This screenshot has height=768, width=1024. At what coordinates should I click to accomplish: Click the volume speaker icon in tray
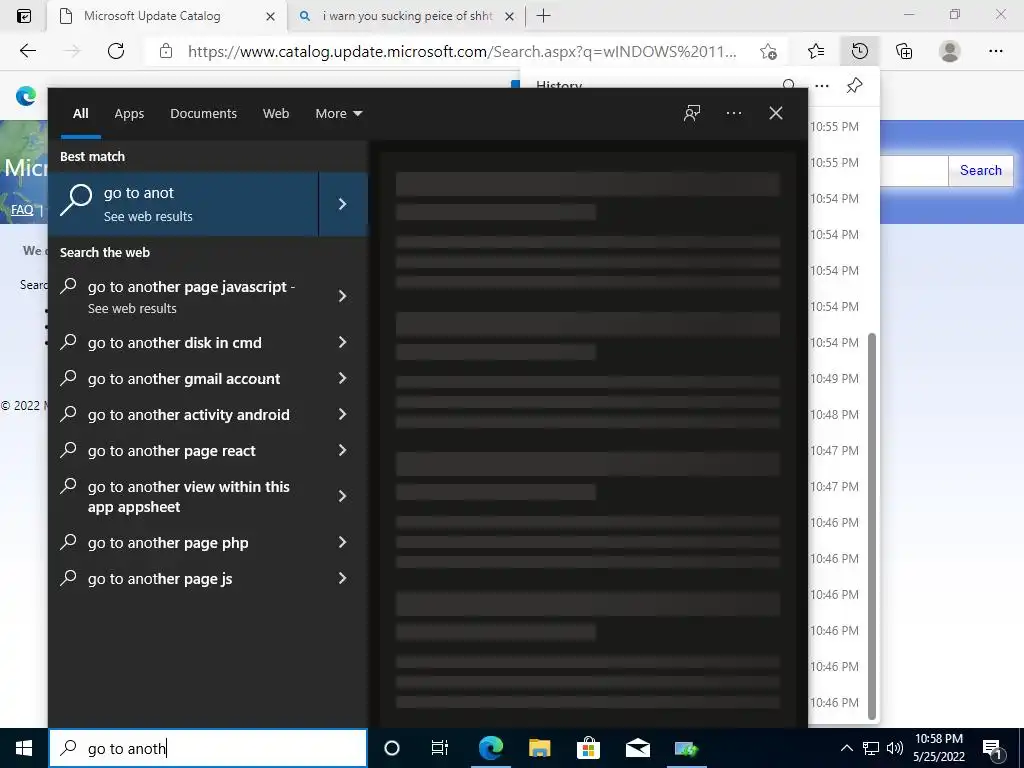coord(895,748)
